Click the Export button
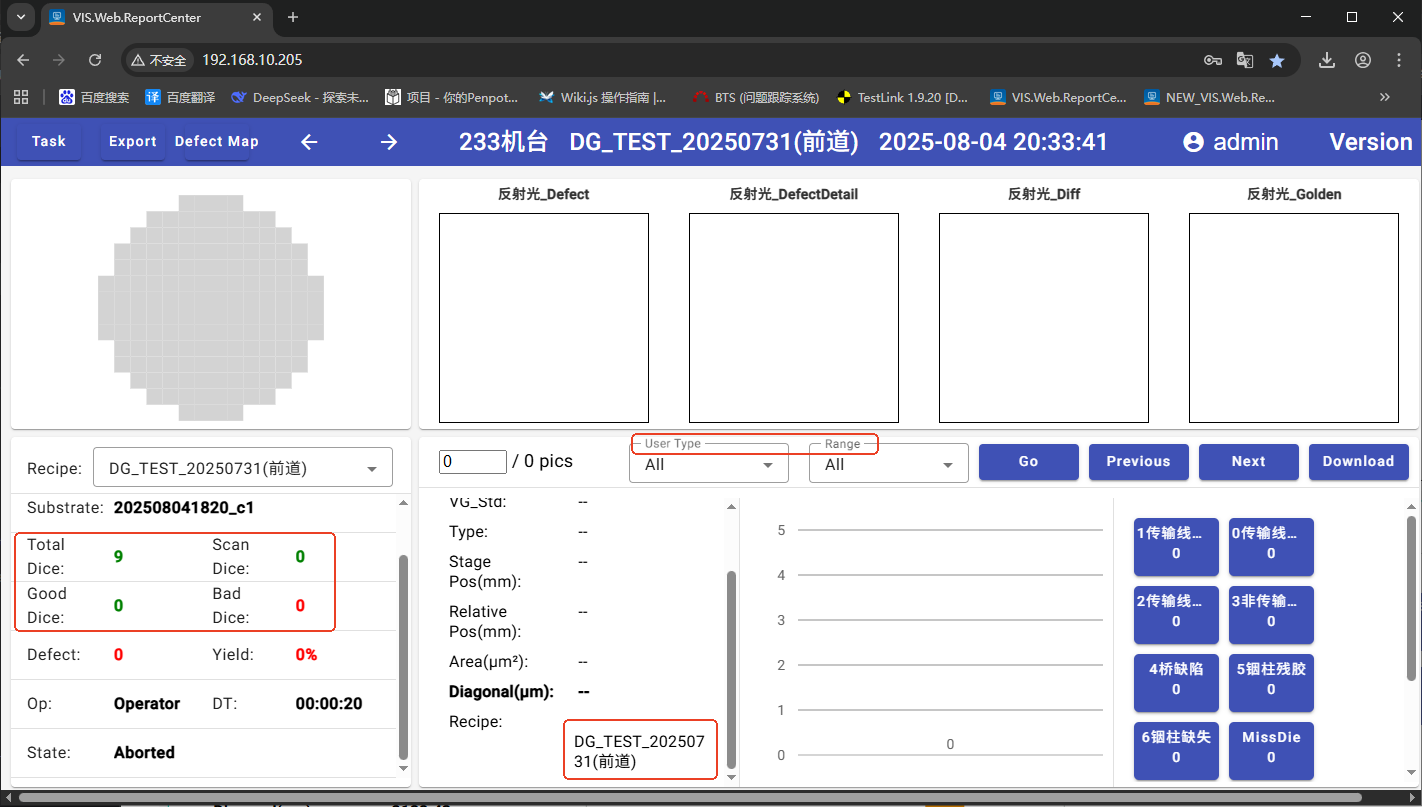Viewport: 1422px width, 807px height. pyautogui.click(x=133, y=141)
